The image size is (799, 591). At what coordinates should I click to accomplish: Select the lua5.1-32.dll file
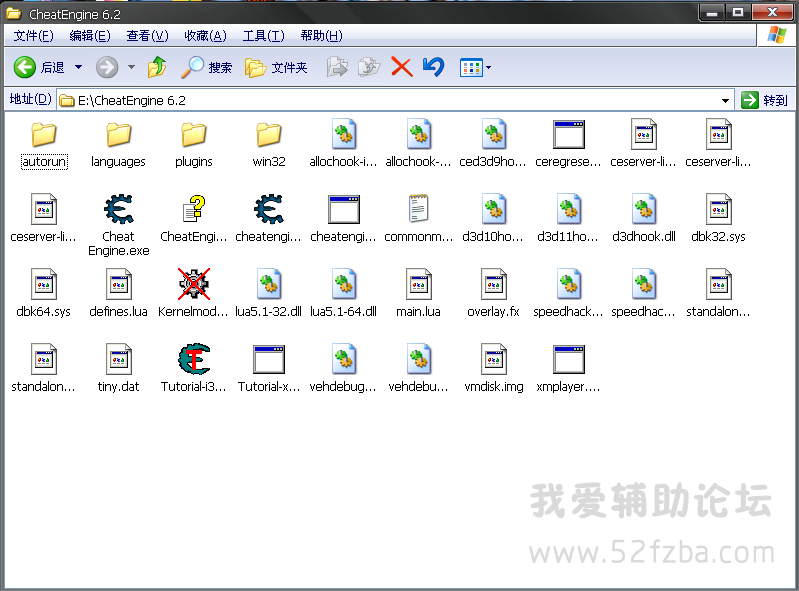pyautogui.click(x=269, y=293)
